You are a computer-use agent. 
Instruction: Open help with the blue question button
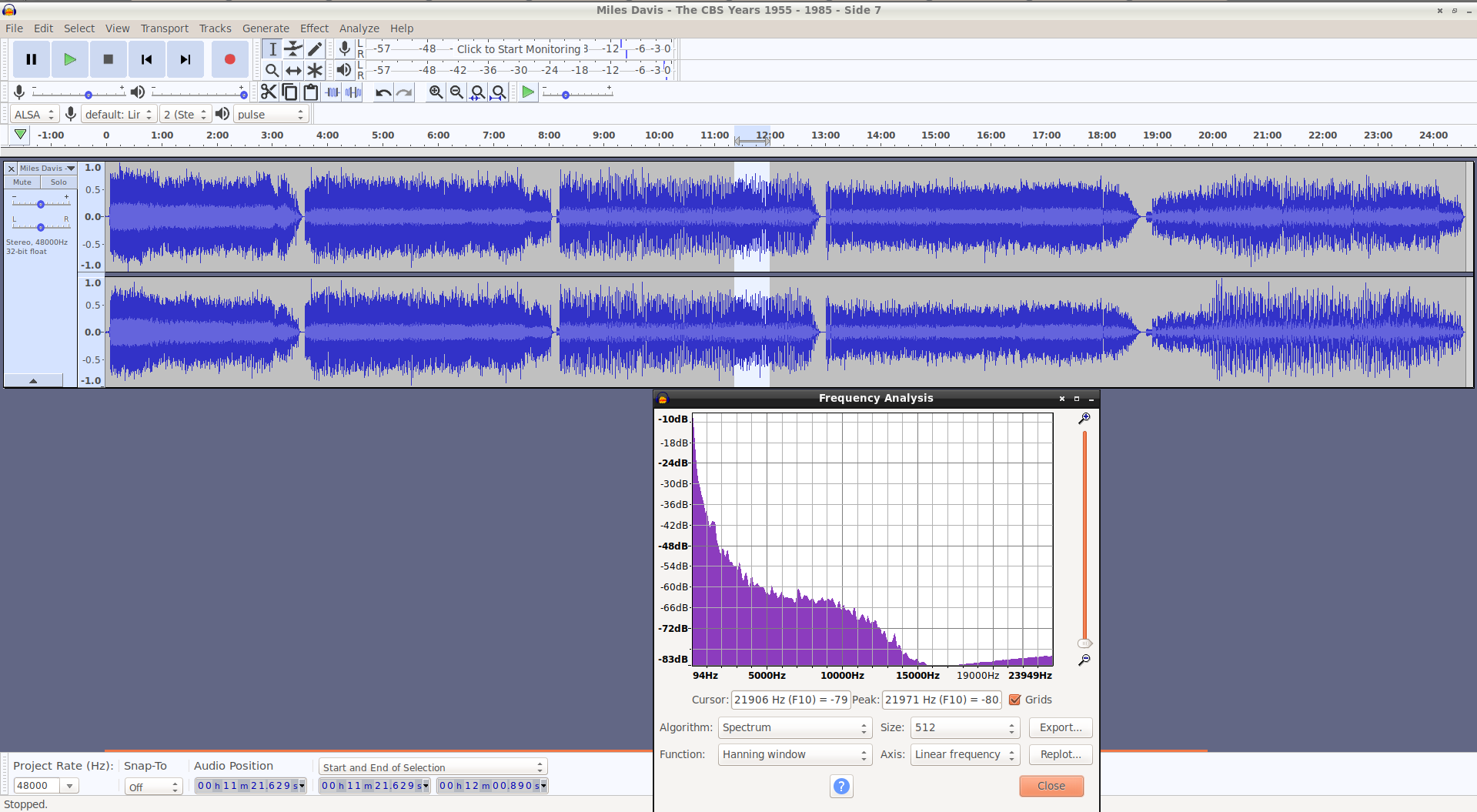(841, 786)
